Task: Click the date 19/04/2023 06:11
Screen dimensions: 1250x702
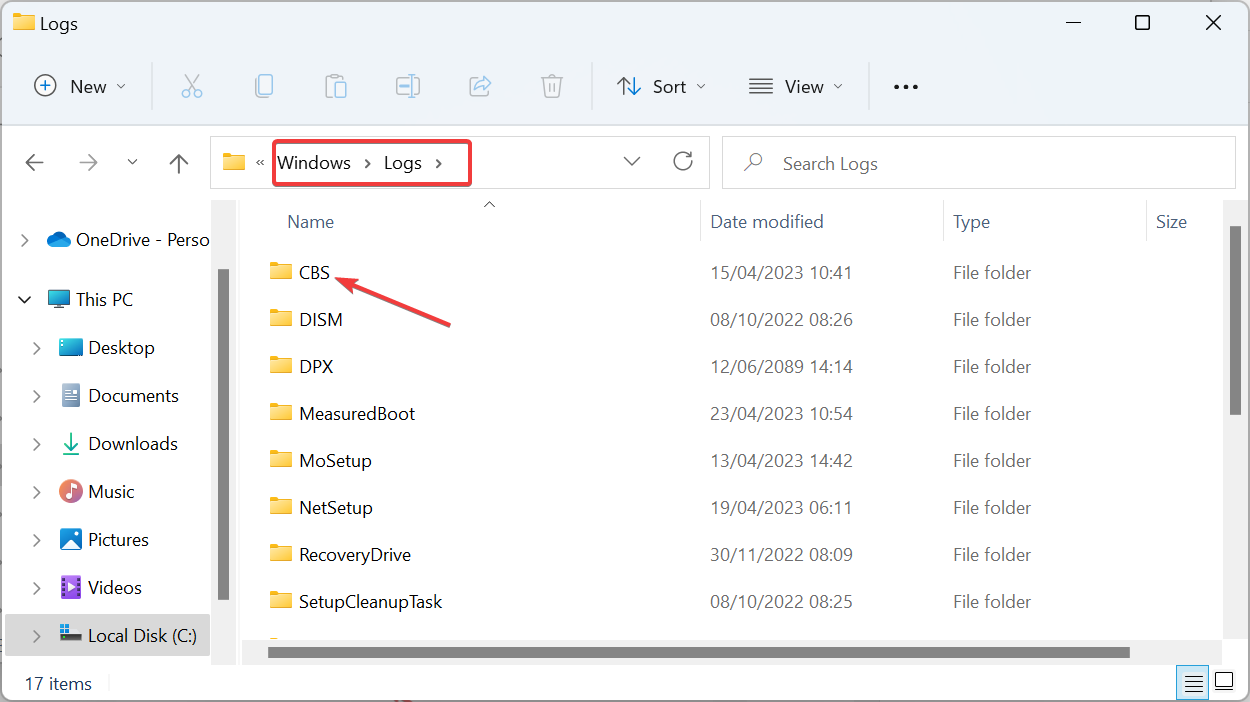Action: [781, 507]
